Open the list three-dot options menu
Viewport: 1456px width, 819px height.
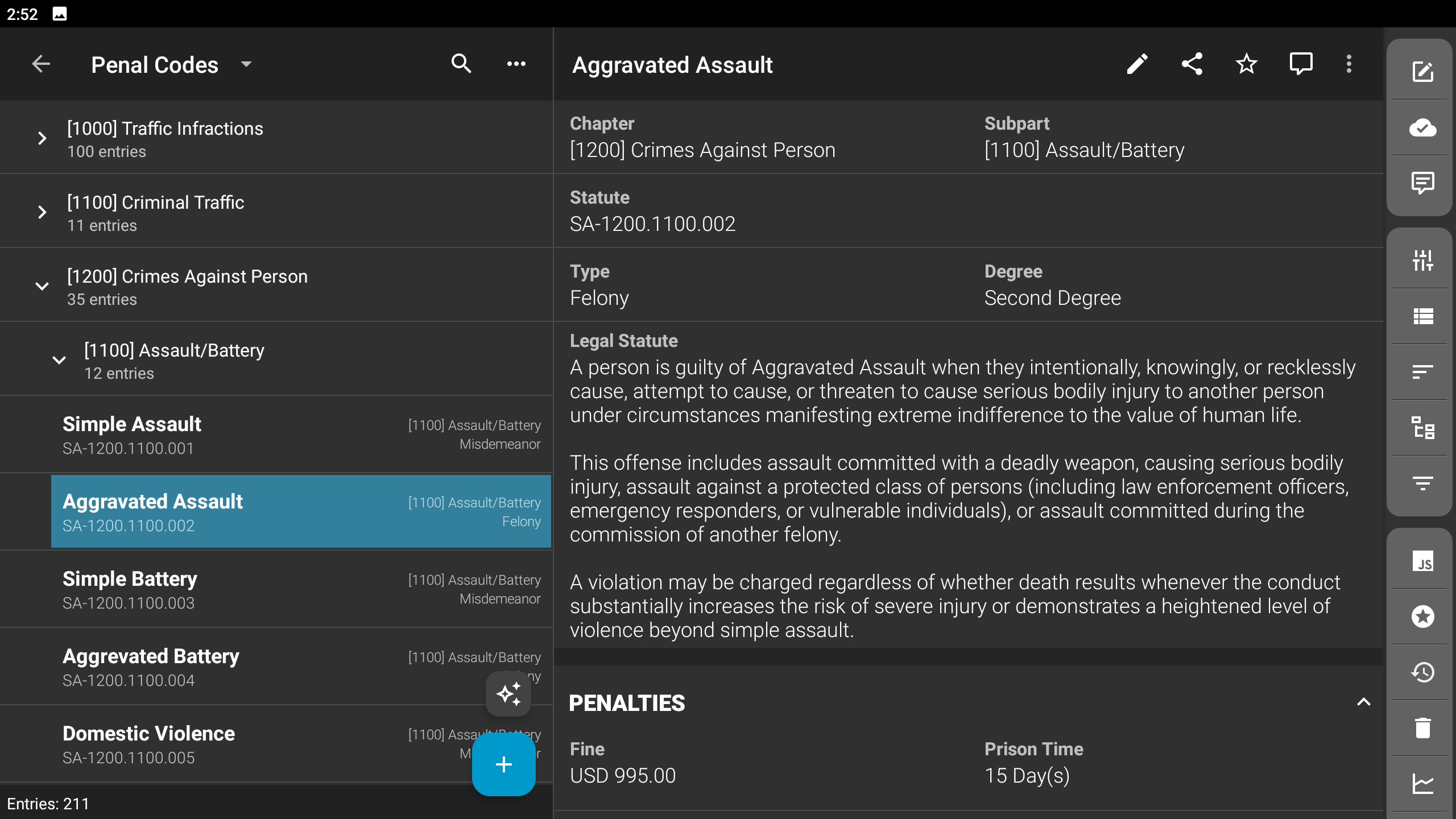pos(516,64)
